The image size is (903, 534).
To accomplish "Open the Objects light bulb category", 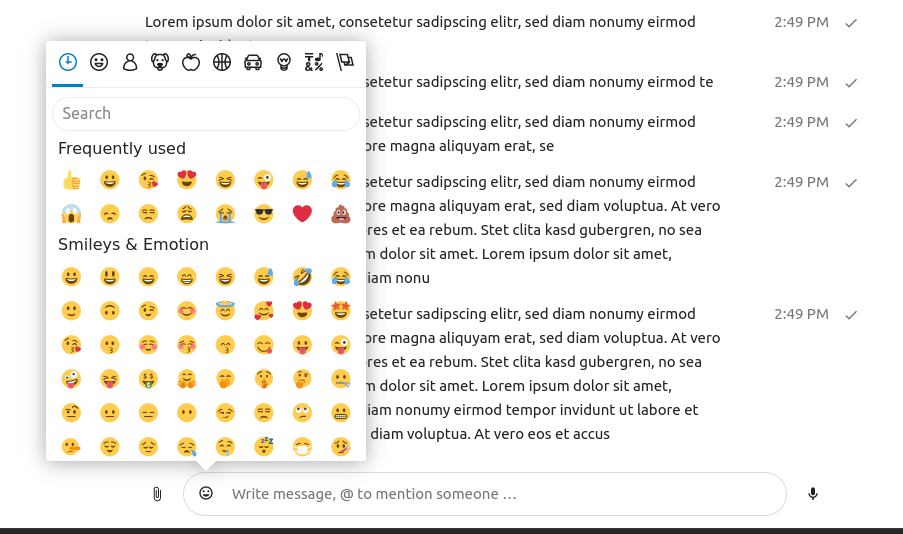I will point(284,62).
